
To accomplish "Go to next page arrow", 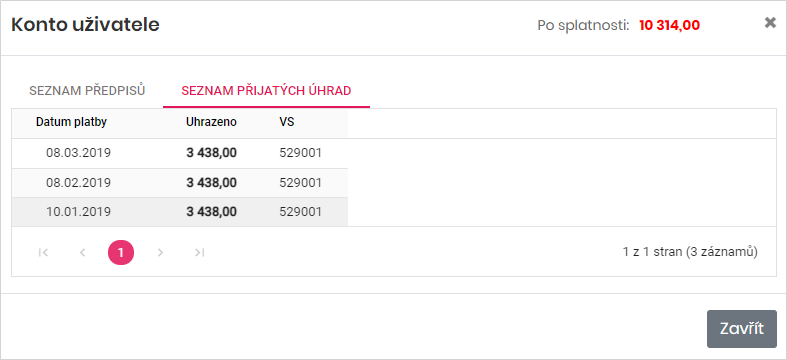I will point(160,253).
